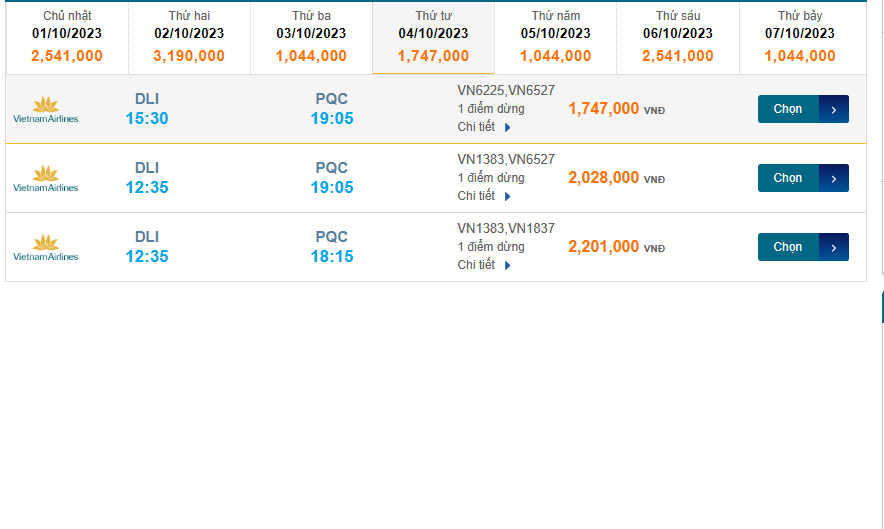
Task: Click arrow icon on first Chọn button
Action: 834,109
